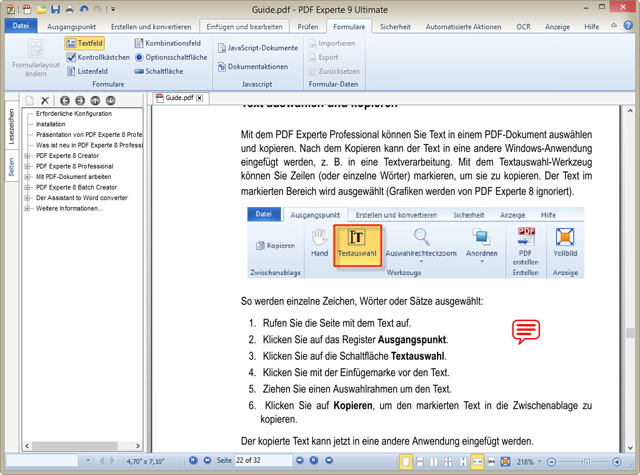Click the Print icon in the quick access toolbar
Image resolution: width=640 pixels, height=475 pixels.
point(69,9)
